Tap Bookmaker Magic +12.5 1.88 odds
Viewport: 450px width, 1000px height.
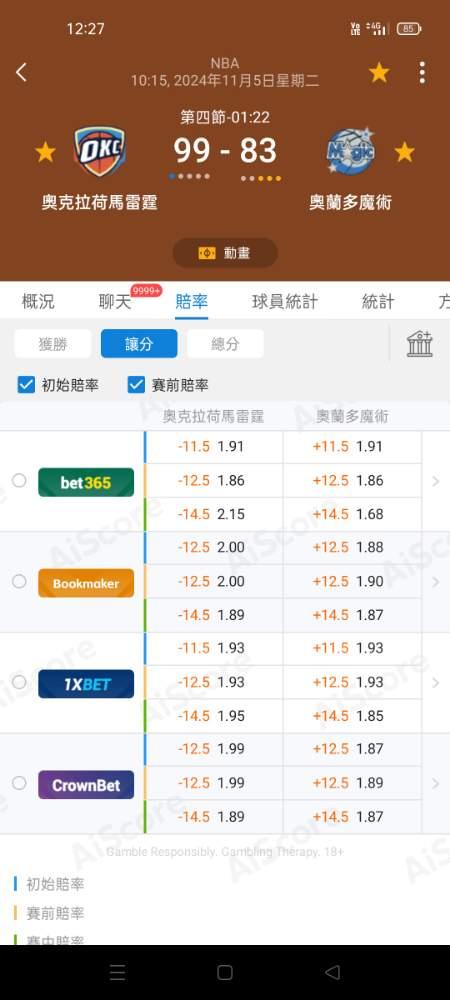click(352, 547)
